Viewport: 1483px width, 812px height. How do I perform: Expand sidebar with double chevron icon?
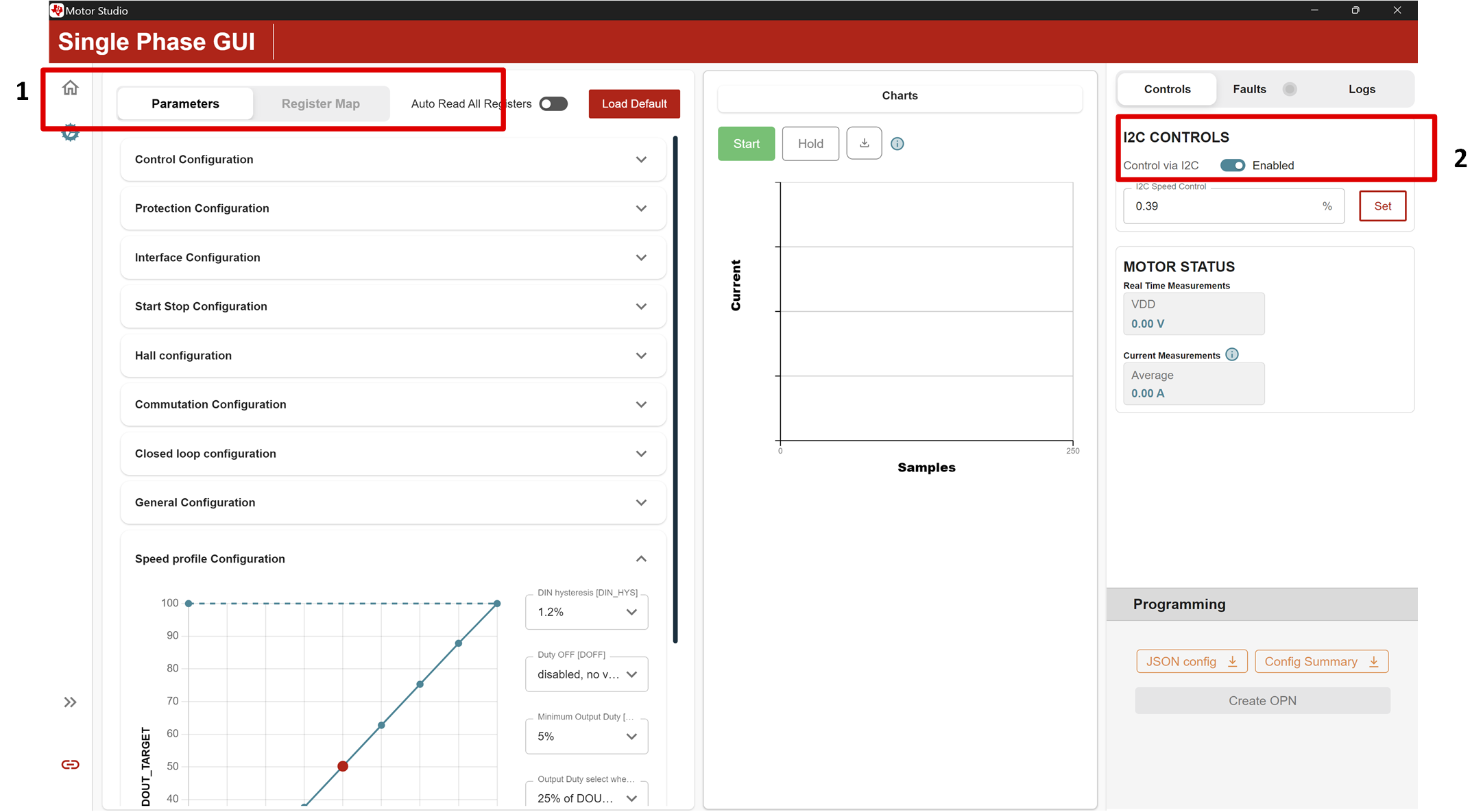70,702
